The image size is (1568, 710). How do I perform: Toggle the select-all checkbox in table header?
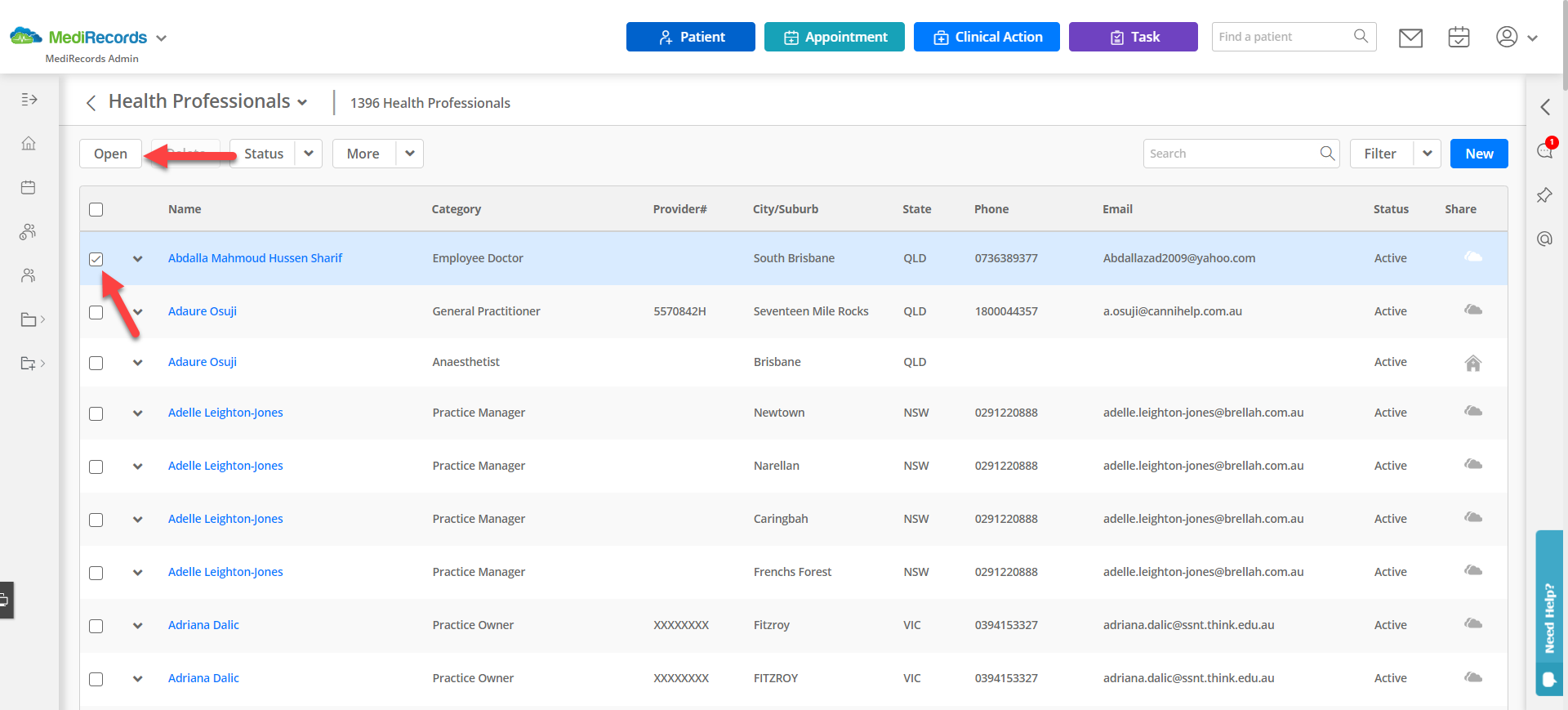(96, 209)
